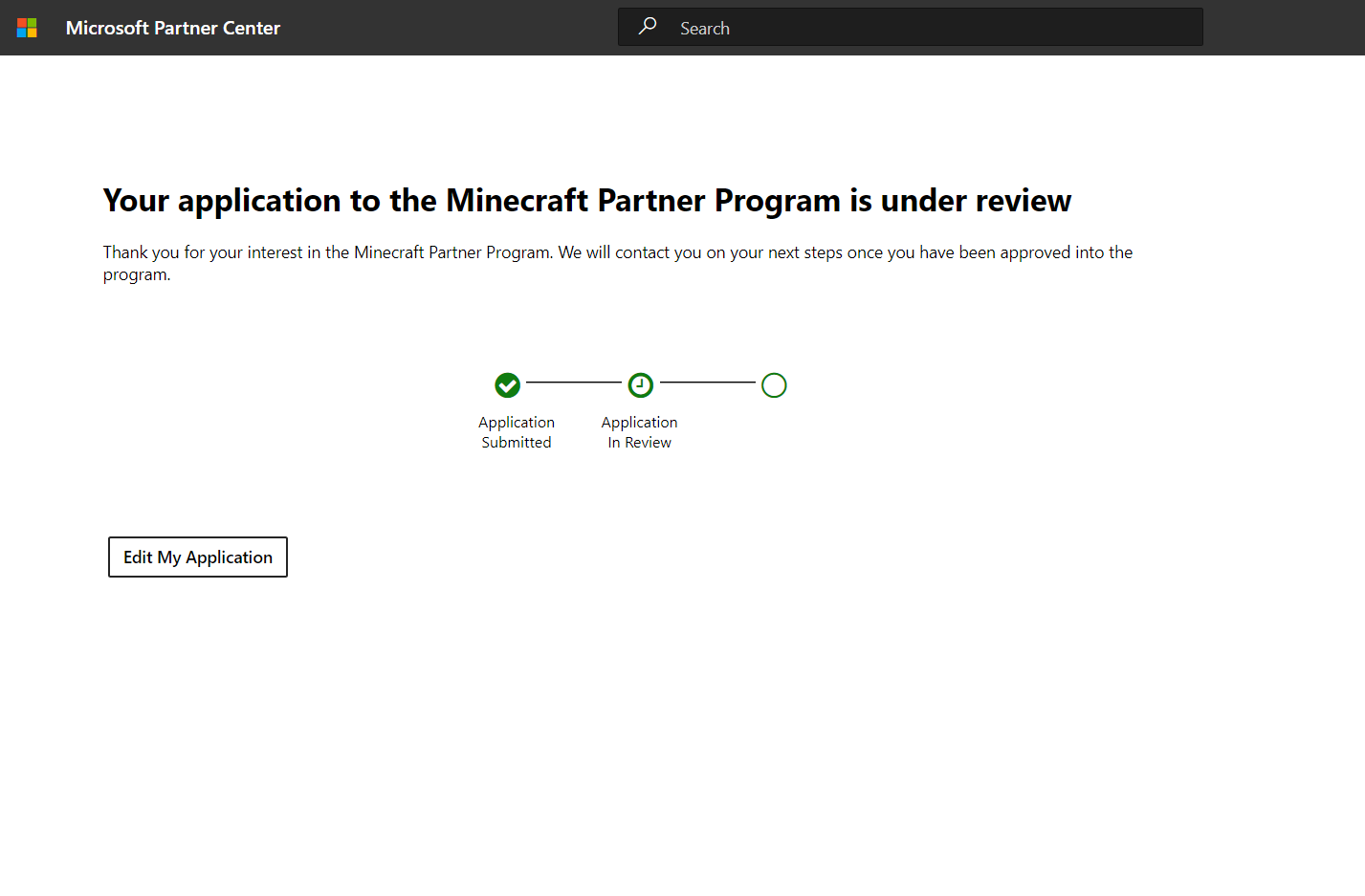The image size is (1365, 896).
Task: Click the Edit My Application button
Action: pyautogui.click(x=198, y=557)
